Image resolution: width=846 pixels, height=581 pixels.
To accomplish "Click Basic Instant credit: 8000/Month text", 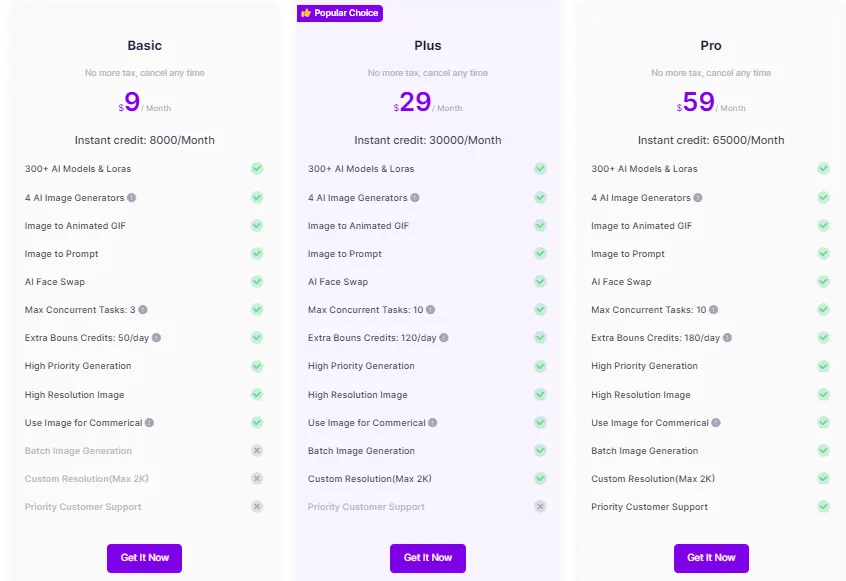I will tap(144, 140).
